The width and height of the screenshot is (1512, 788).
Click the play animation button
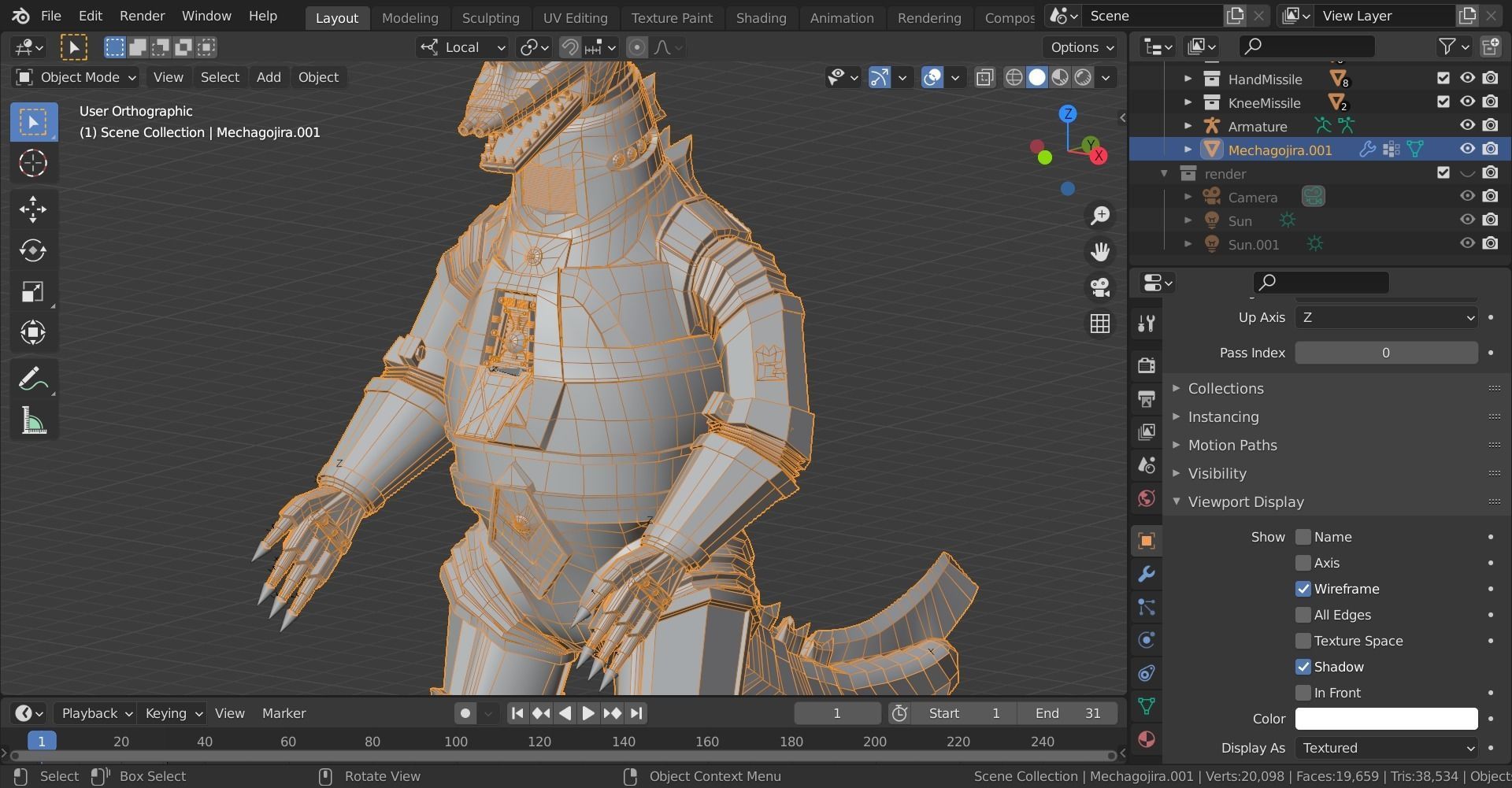point(588,713)
